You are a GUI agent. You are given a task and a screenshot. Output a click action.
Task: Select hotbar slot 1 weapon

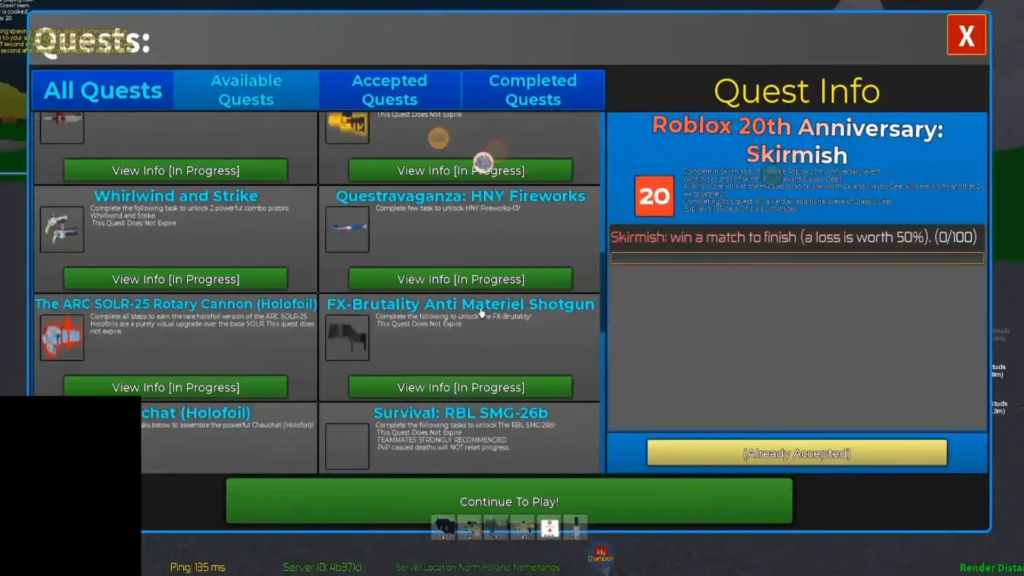pyautogui.click(x=443, y=528)
